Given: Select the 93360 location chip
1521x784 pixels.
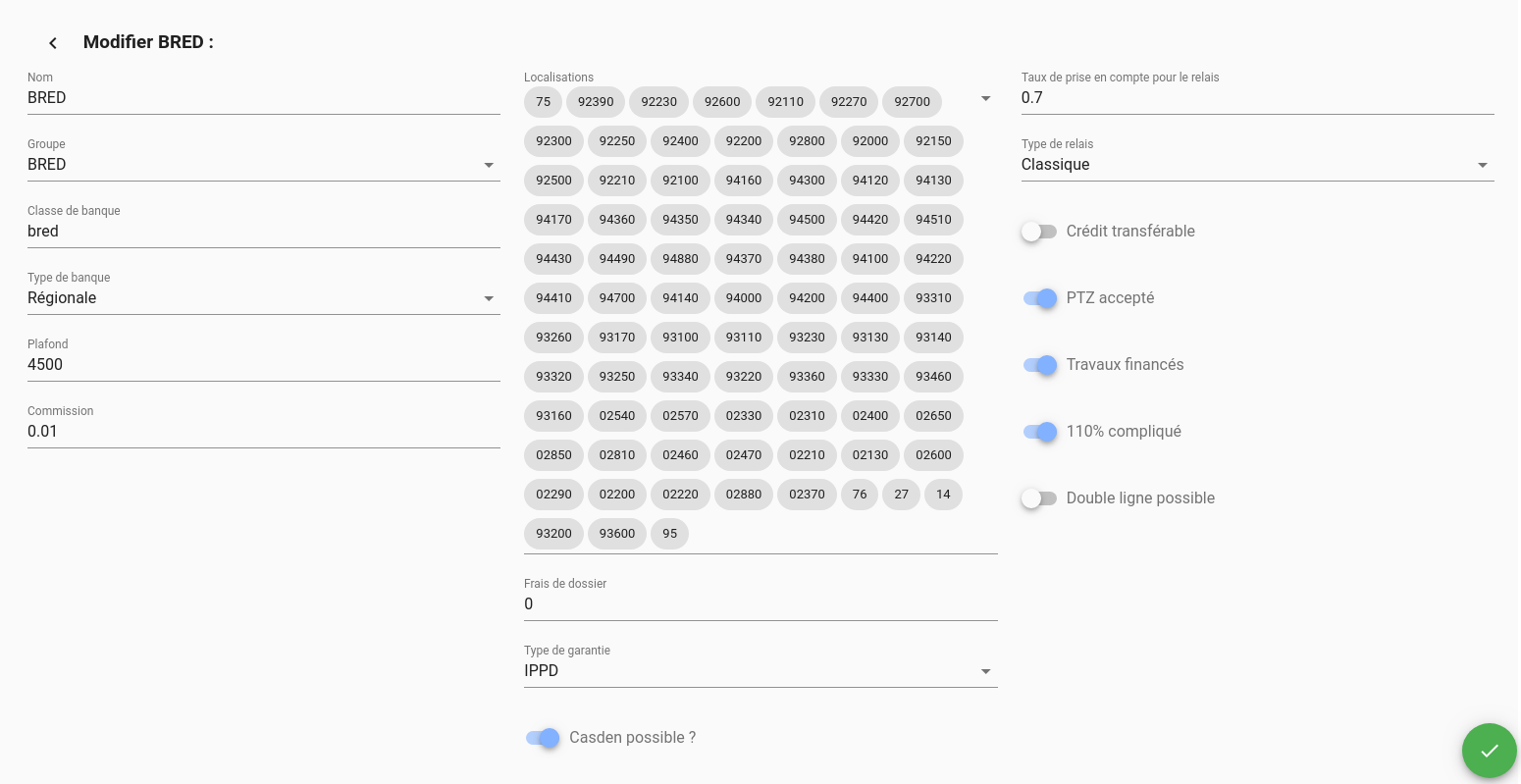Looking at the screenshot, I should [x=808, y=377].
